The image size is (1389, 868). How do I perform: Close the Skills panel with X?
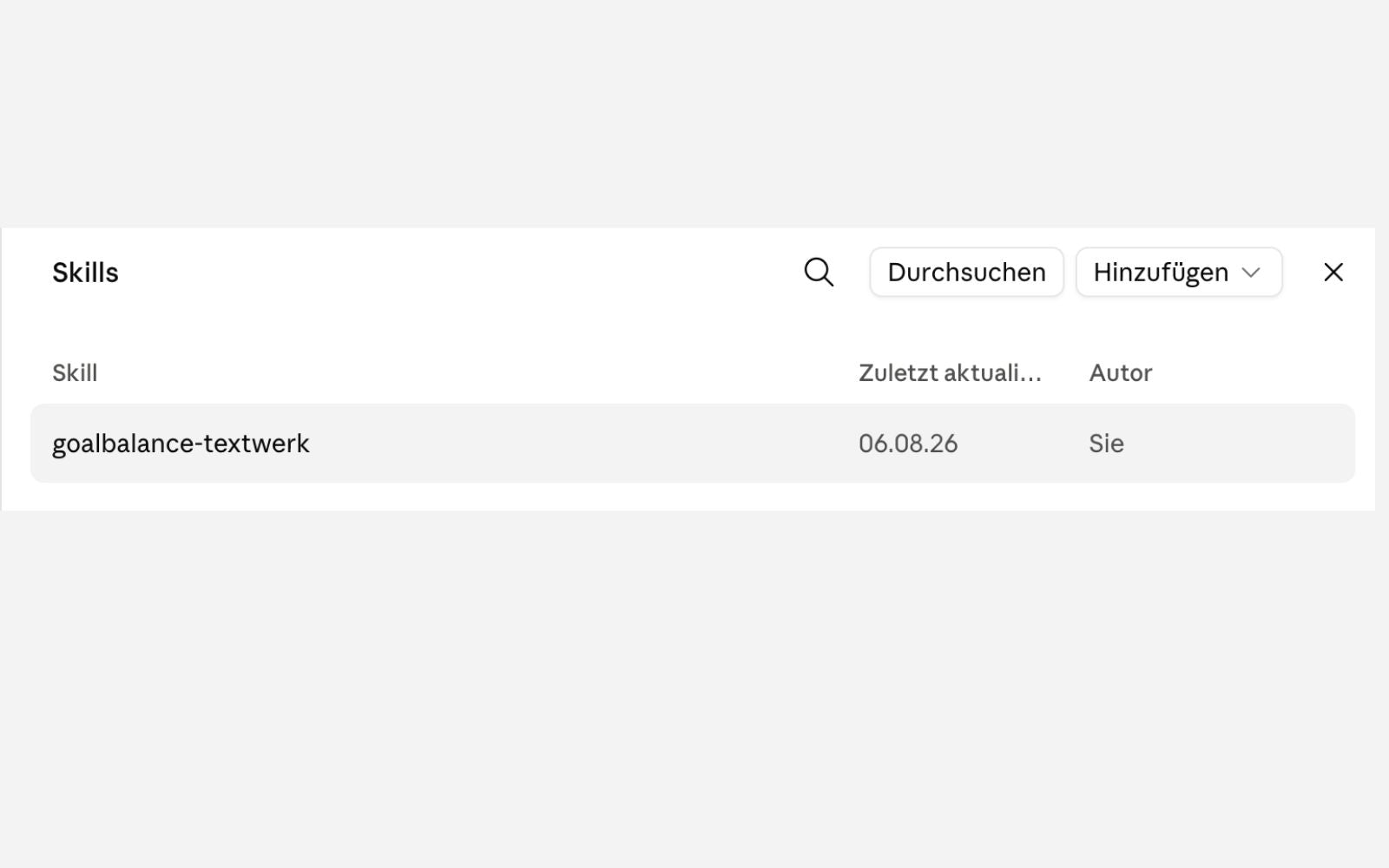(x=1333, y=272)
